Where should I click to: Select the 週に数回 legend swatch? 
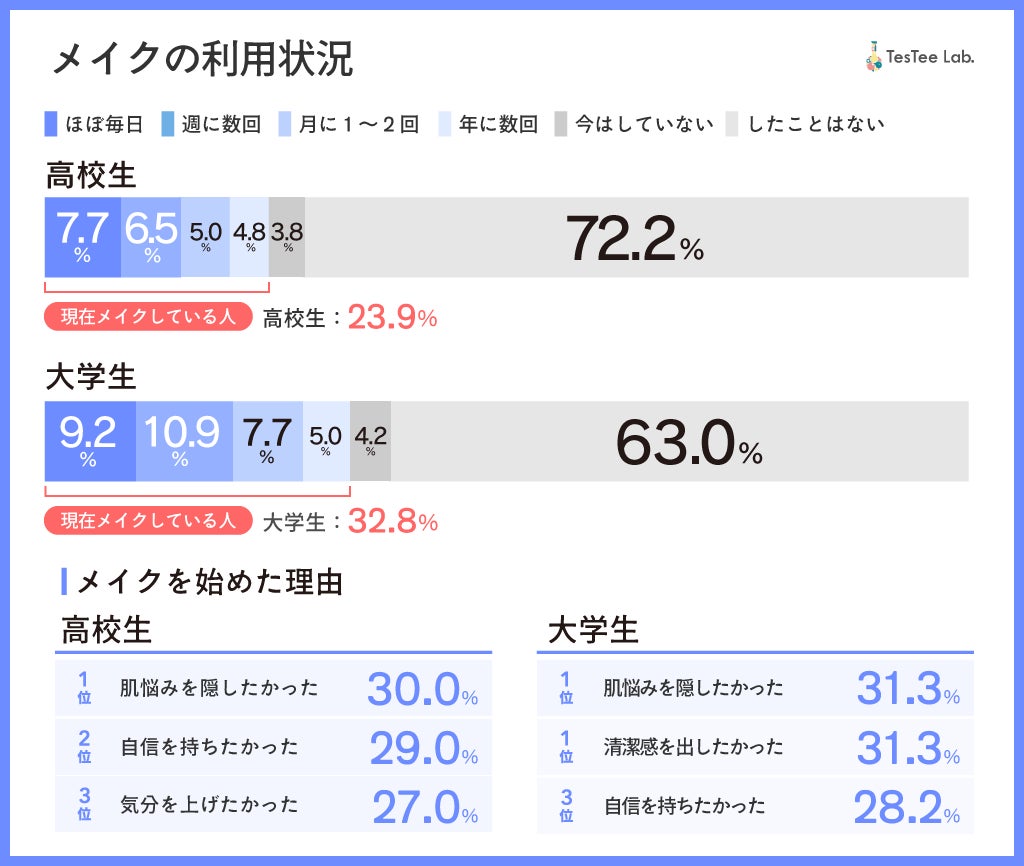point(168,124)
